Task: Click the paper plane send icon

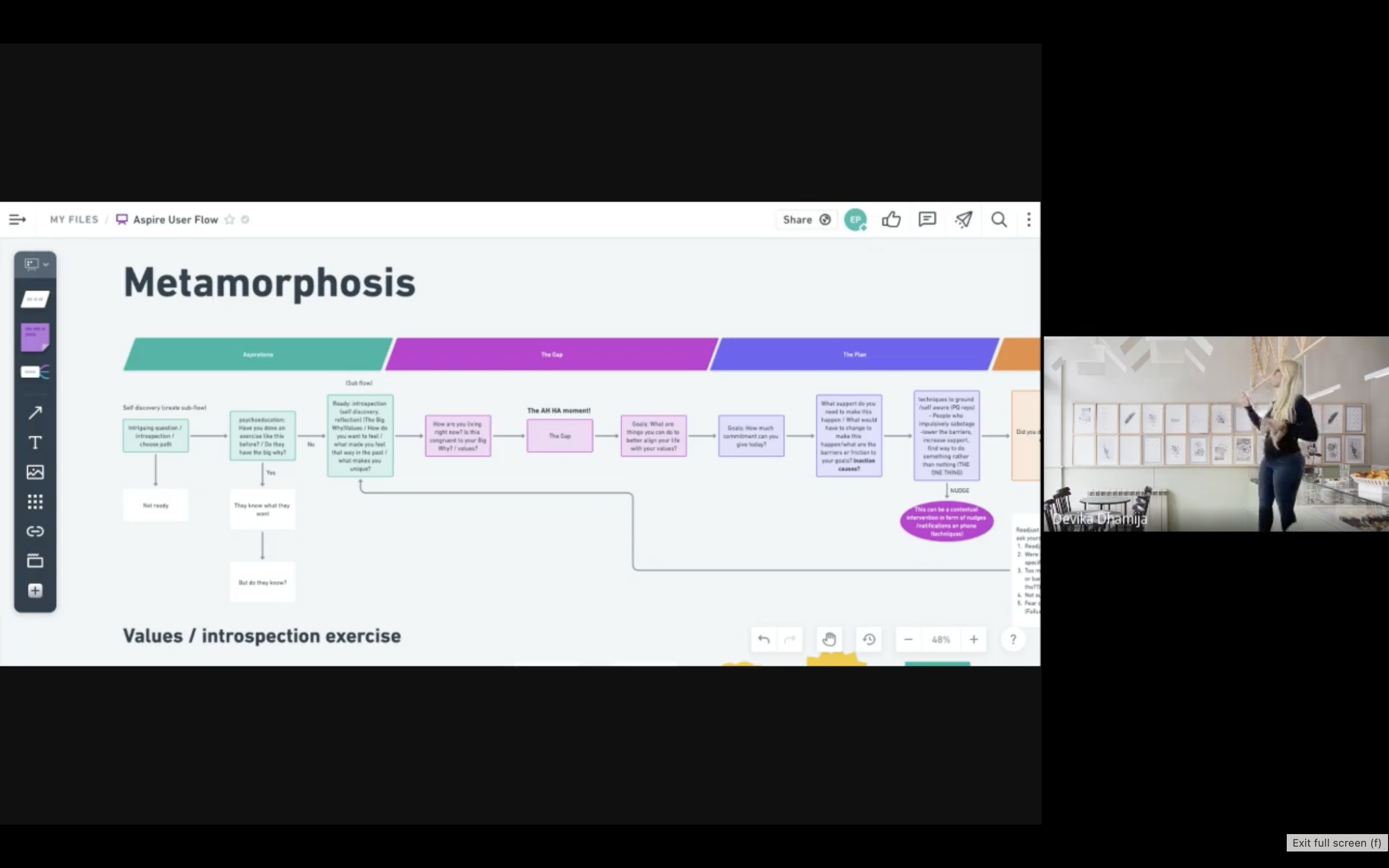Action: click(x=963, y=219)
